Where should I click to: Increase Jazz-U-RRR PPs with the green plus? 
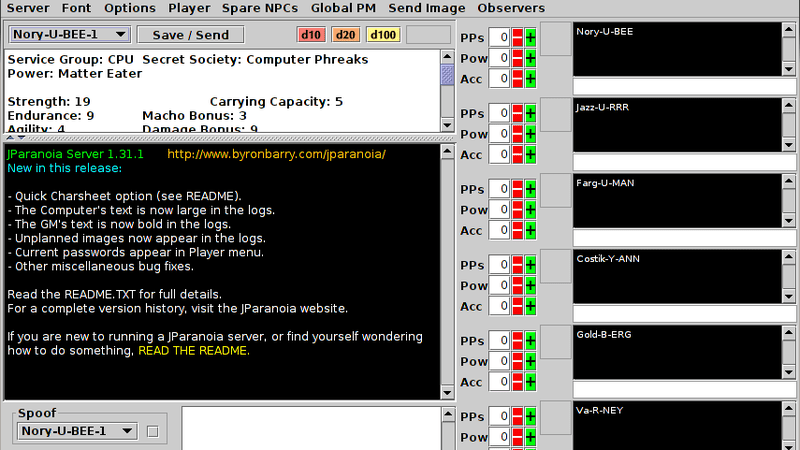pos(531,113)
